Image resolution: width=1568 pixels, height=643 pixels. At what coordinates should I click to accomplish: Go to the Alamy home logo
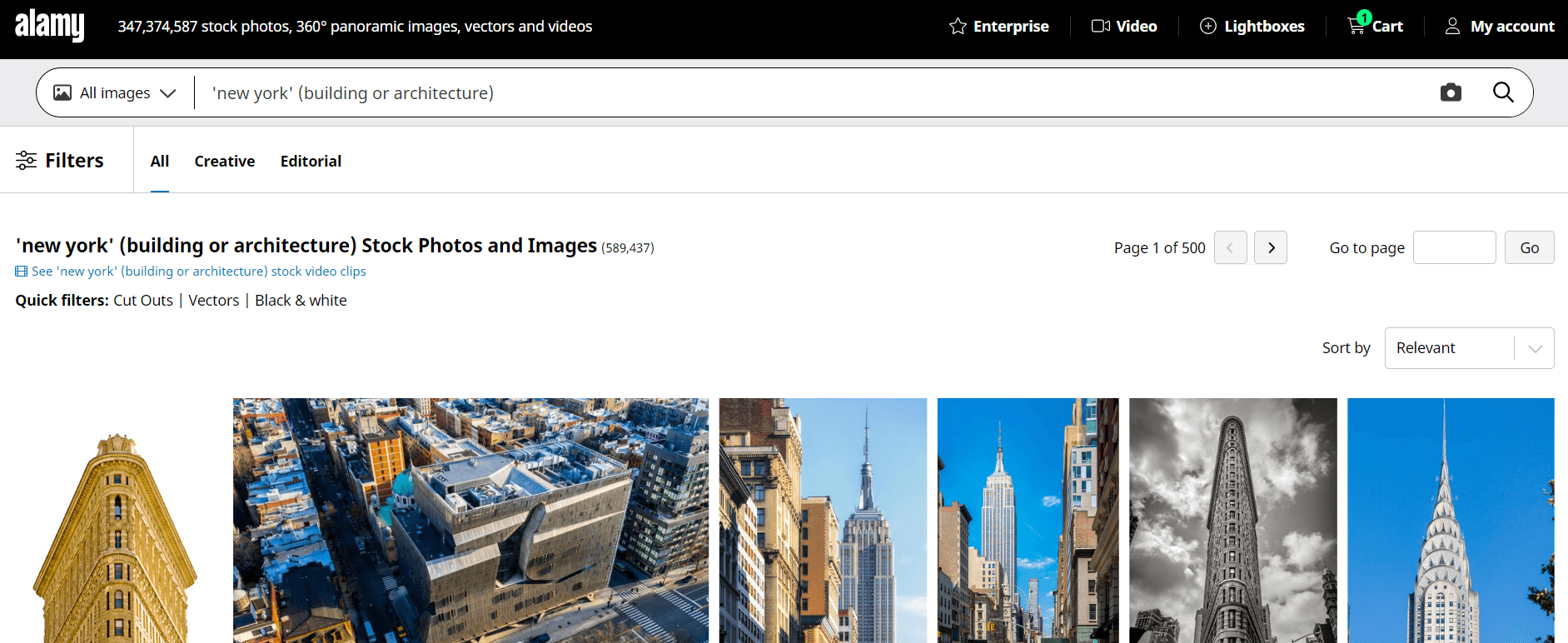point(50,25)
